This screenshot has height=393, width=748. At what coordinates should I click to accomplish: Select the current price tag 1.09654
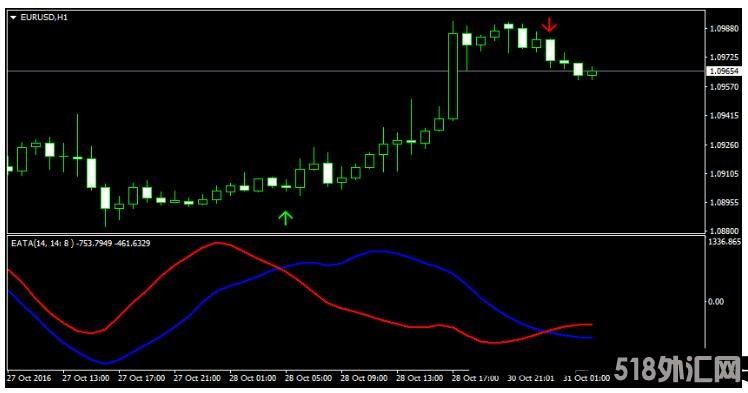724,72
